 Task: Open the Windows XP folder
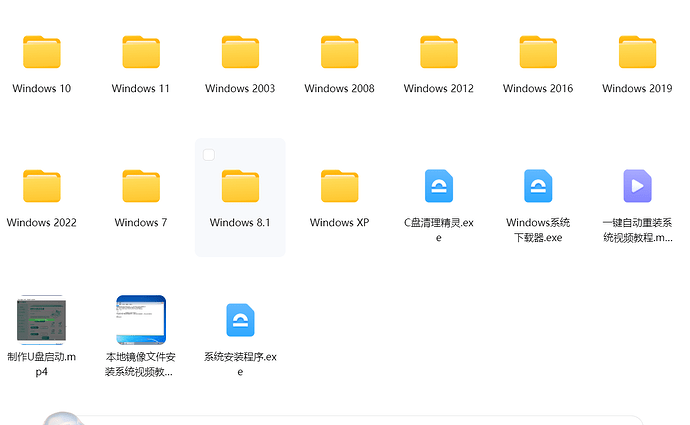pyautogui.click(x=339, y=187)
